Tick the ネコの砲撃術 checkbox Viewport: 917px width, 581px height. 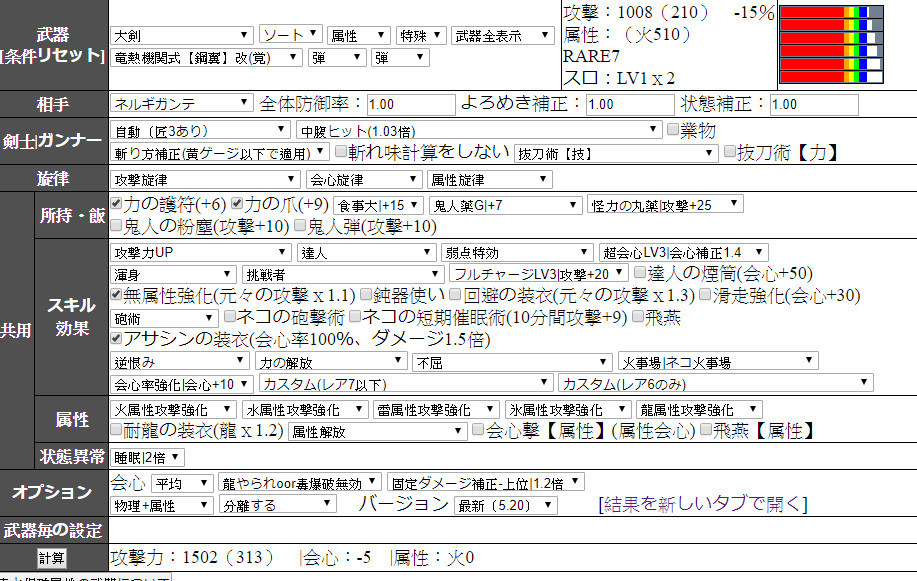230,317
